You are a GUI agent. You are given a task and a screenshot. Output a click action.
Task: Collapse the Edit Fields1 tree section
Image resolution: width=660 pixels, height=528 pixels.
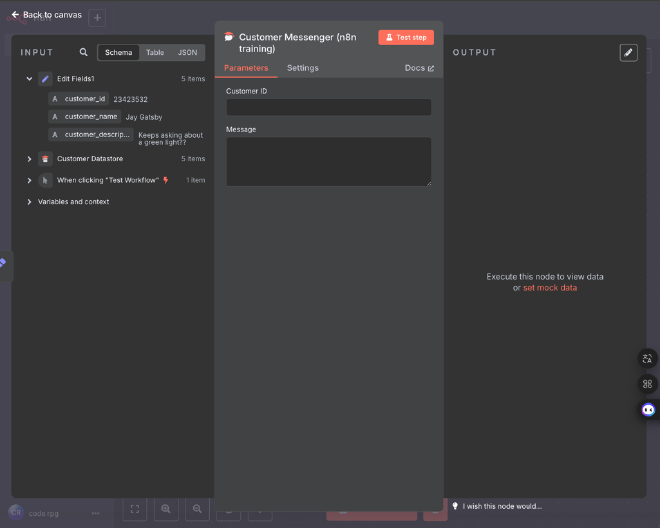pyautogui.click(x=29, y=78)
